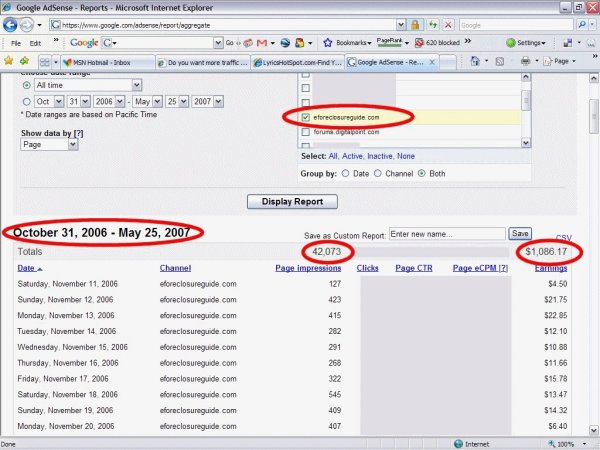Open the end year 2007 dropdown

[x=218, y=101]
